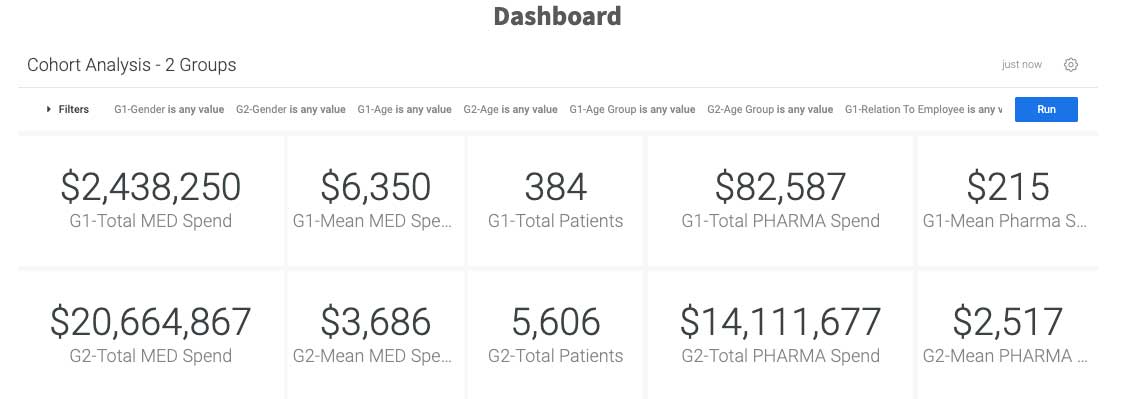Click the blue Run button

pyautogui.click(x=1045, y=109)
